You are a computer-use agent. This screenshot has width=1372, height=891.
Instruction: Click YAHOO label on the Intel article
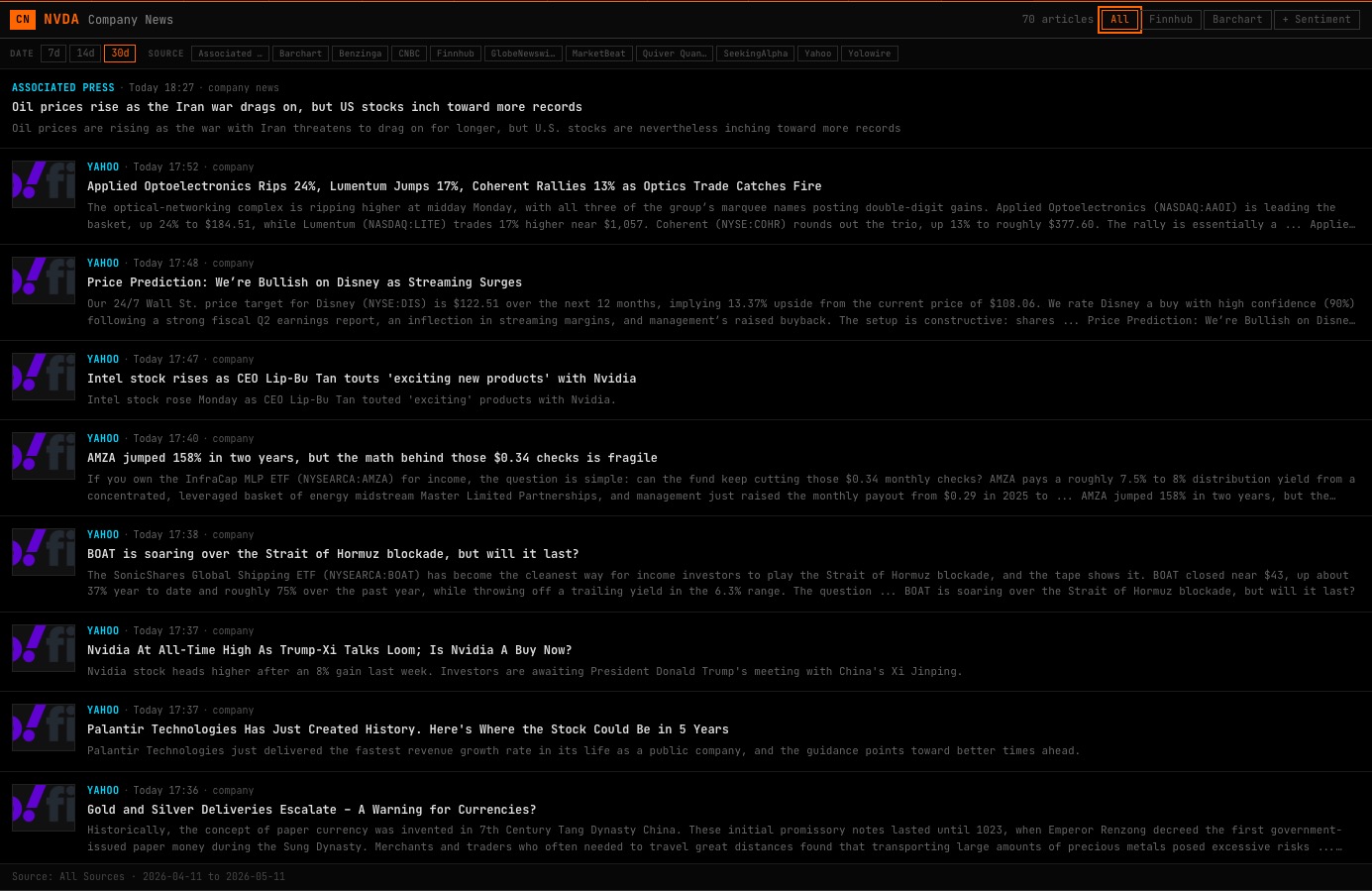103,360
